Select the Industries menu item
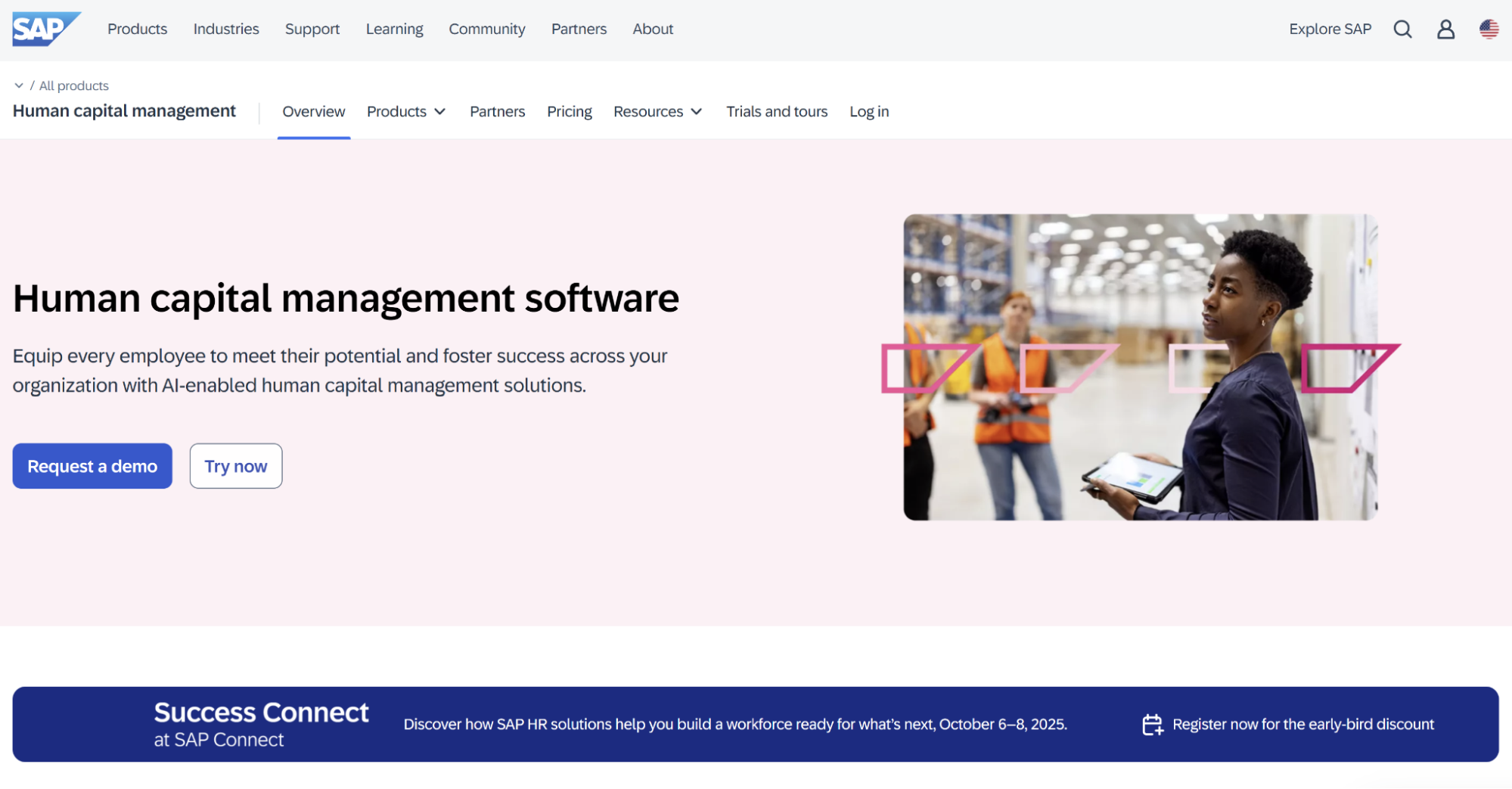Screen dimensions: 1512x789 pos(225,29)
